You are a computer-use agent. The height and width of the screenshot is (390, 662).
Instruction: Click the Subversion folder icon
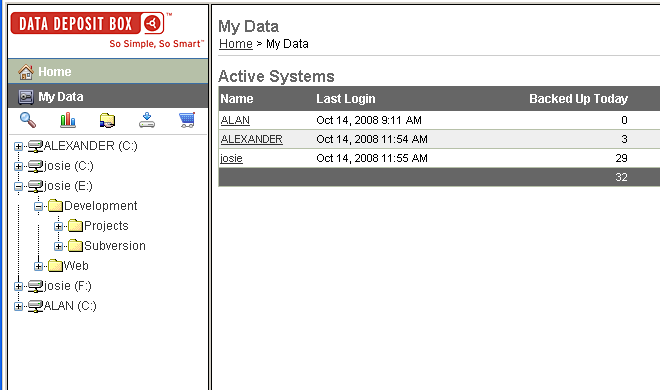tap(75, 246)
